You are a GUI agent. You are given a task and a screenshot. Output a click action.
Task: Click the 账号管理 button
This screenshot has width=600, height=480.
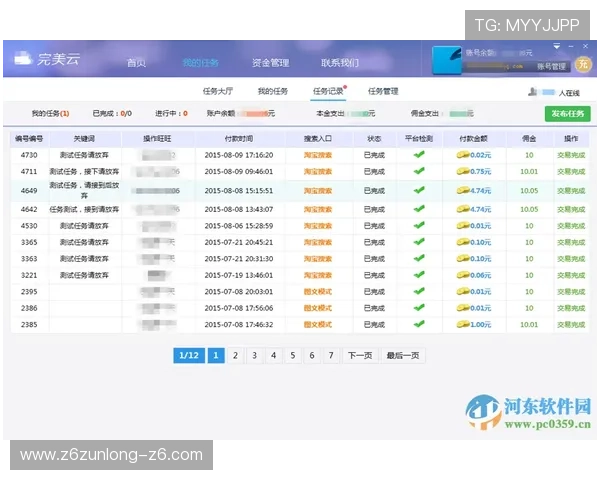[x=551, y=67]
